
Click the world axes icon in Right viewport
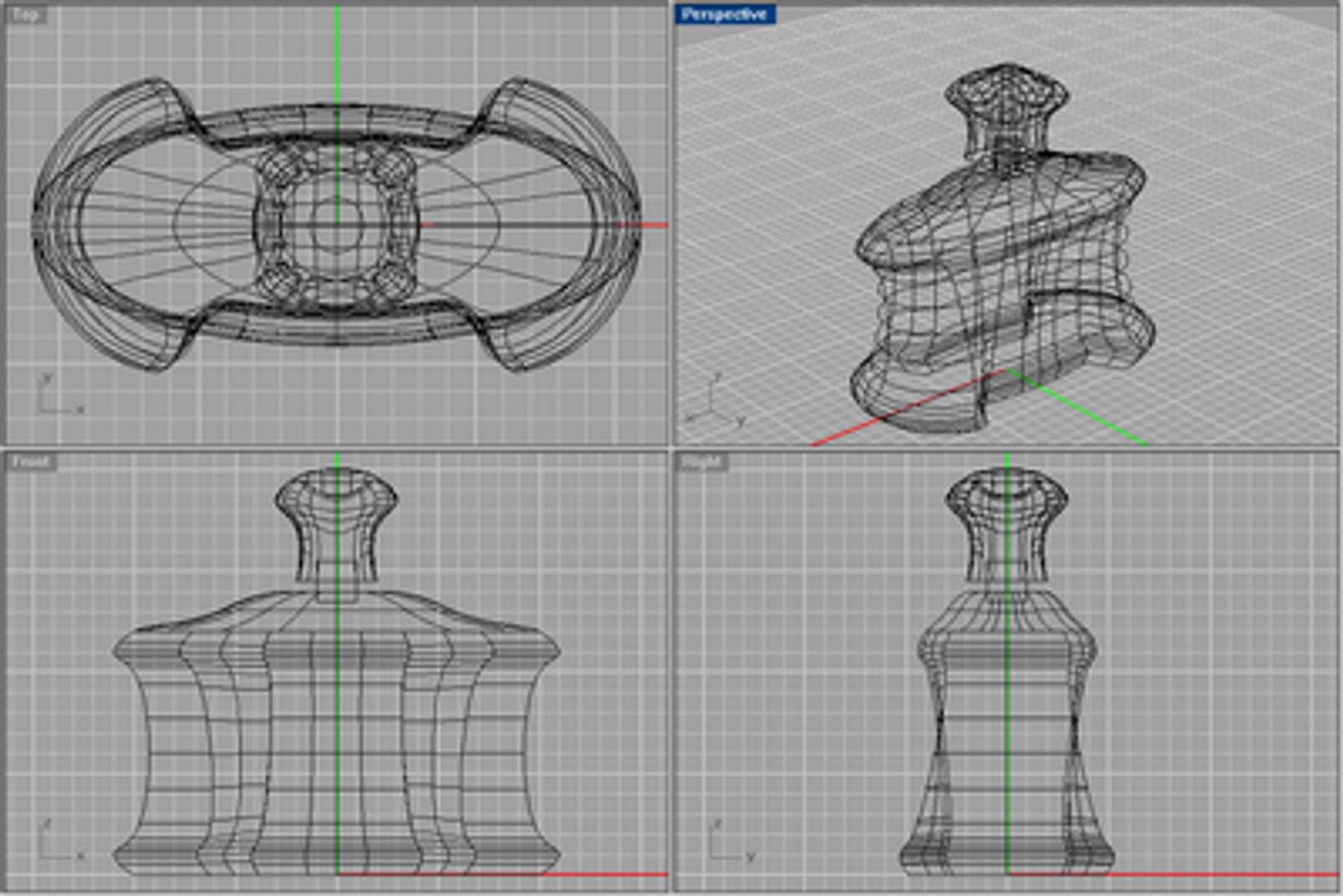click(x=730, y=841)
